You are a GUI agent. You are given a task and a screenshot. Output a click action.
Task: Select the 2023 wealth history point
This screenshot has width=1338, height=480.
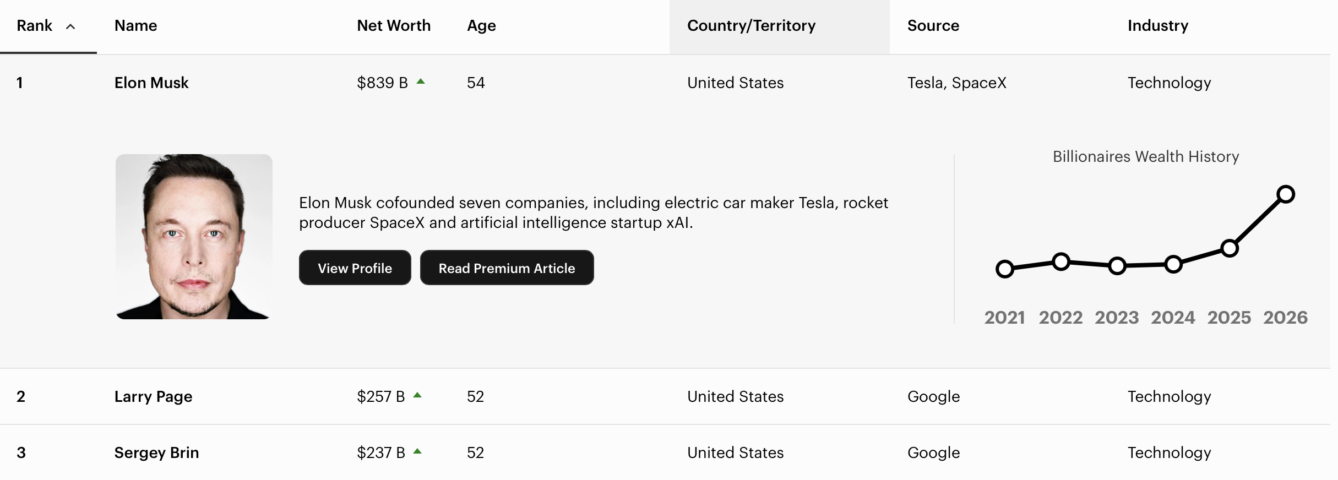point(1118,266)
